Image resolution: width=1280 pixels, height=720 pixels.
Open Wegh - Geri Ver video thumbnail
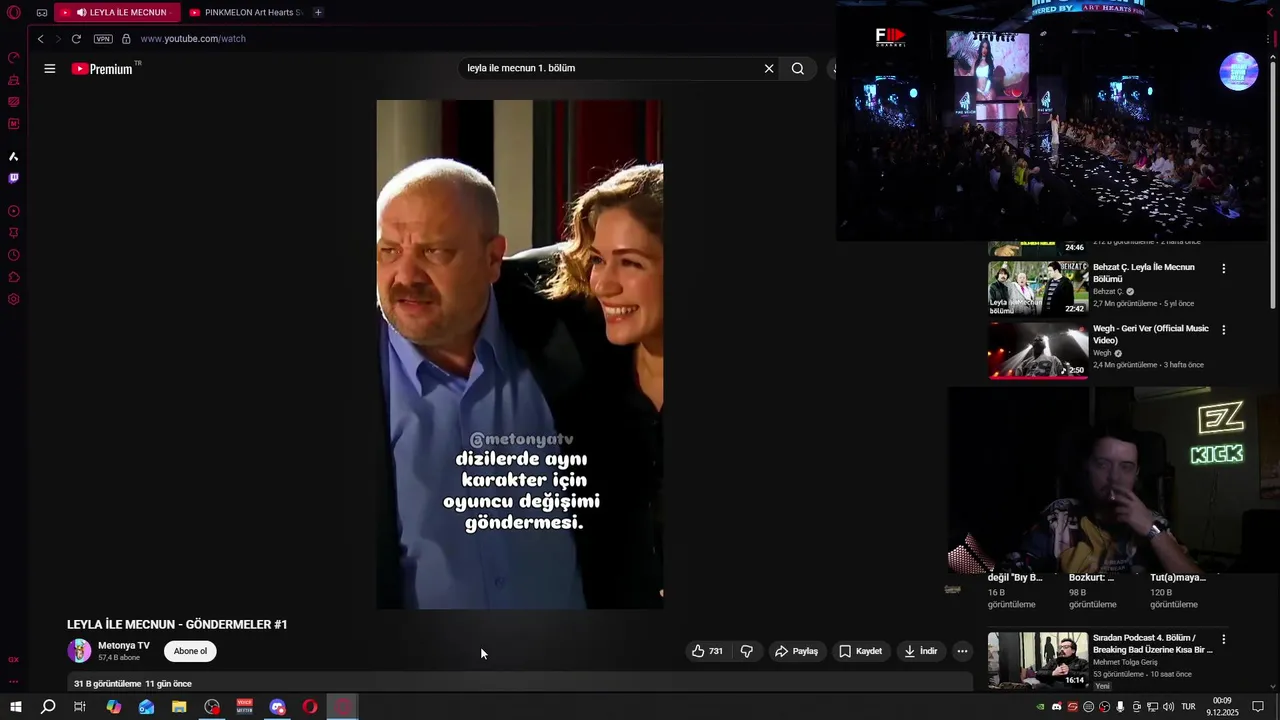pyautogui.click(x=1038, y=350)
